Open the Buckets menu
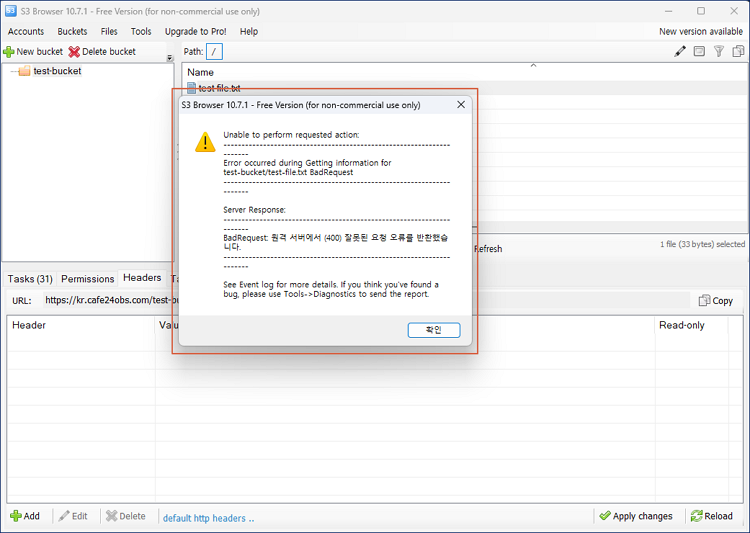The width and height of the screenshot is (750, 533). click(72, 32)
